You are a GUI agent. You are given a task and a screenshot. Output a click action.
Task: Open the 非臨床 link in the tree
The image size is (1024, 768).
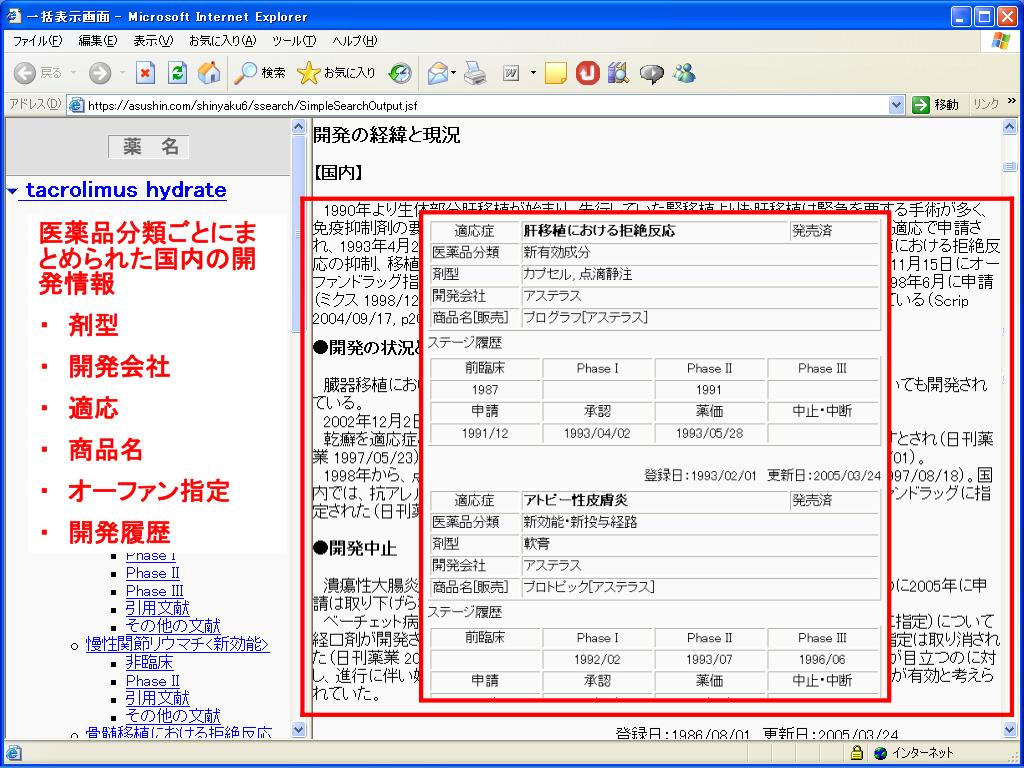tap(150, 663)
